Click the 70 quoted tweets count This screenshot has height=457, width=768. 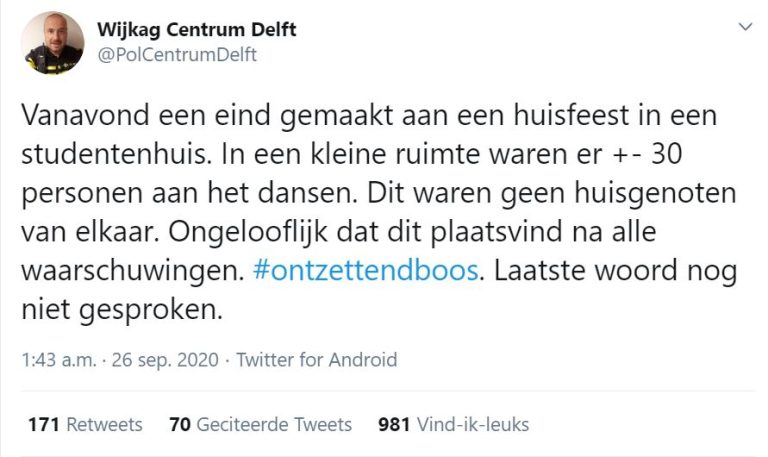180,424
